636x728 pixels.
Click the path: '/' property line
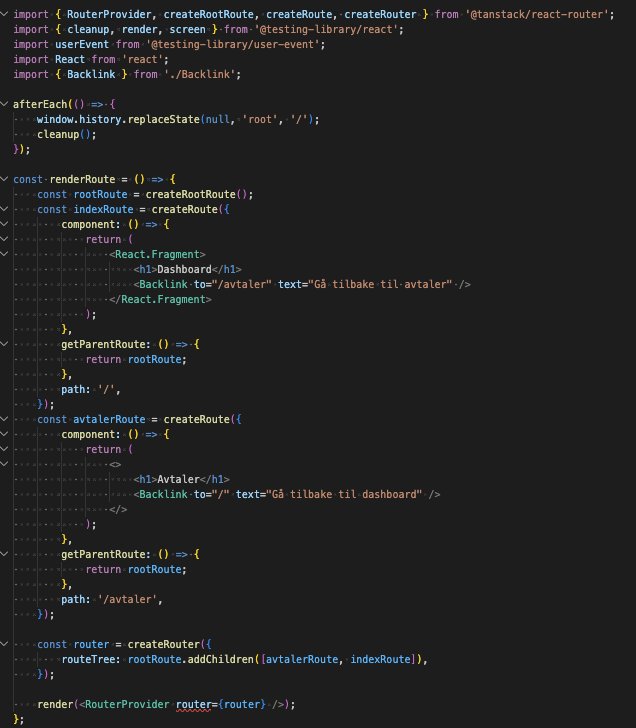(x=91, y=390)
